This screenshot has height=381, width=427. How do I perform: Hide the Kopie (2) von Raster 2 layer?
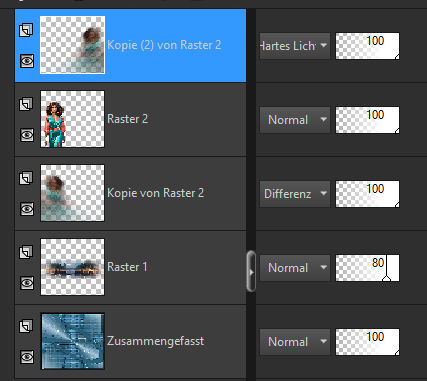point(27,61)
